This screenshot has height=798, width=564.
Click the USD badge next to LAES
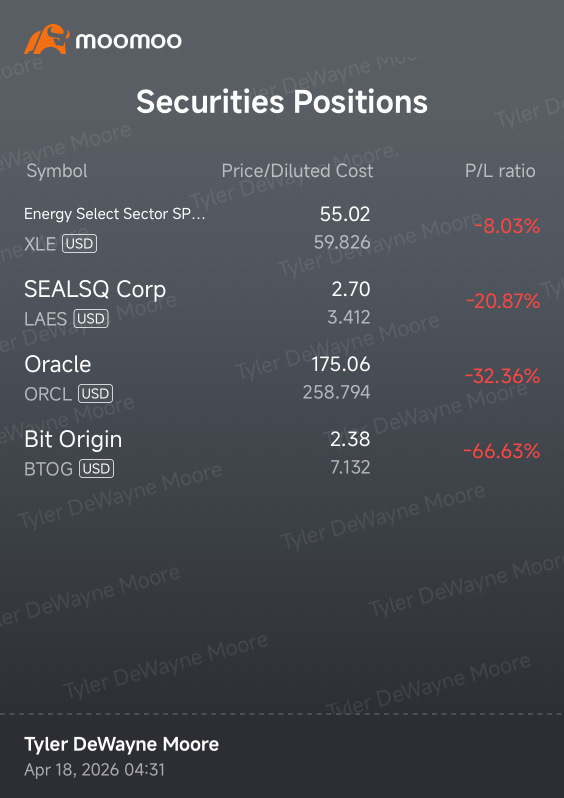pos(91,319)
